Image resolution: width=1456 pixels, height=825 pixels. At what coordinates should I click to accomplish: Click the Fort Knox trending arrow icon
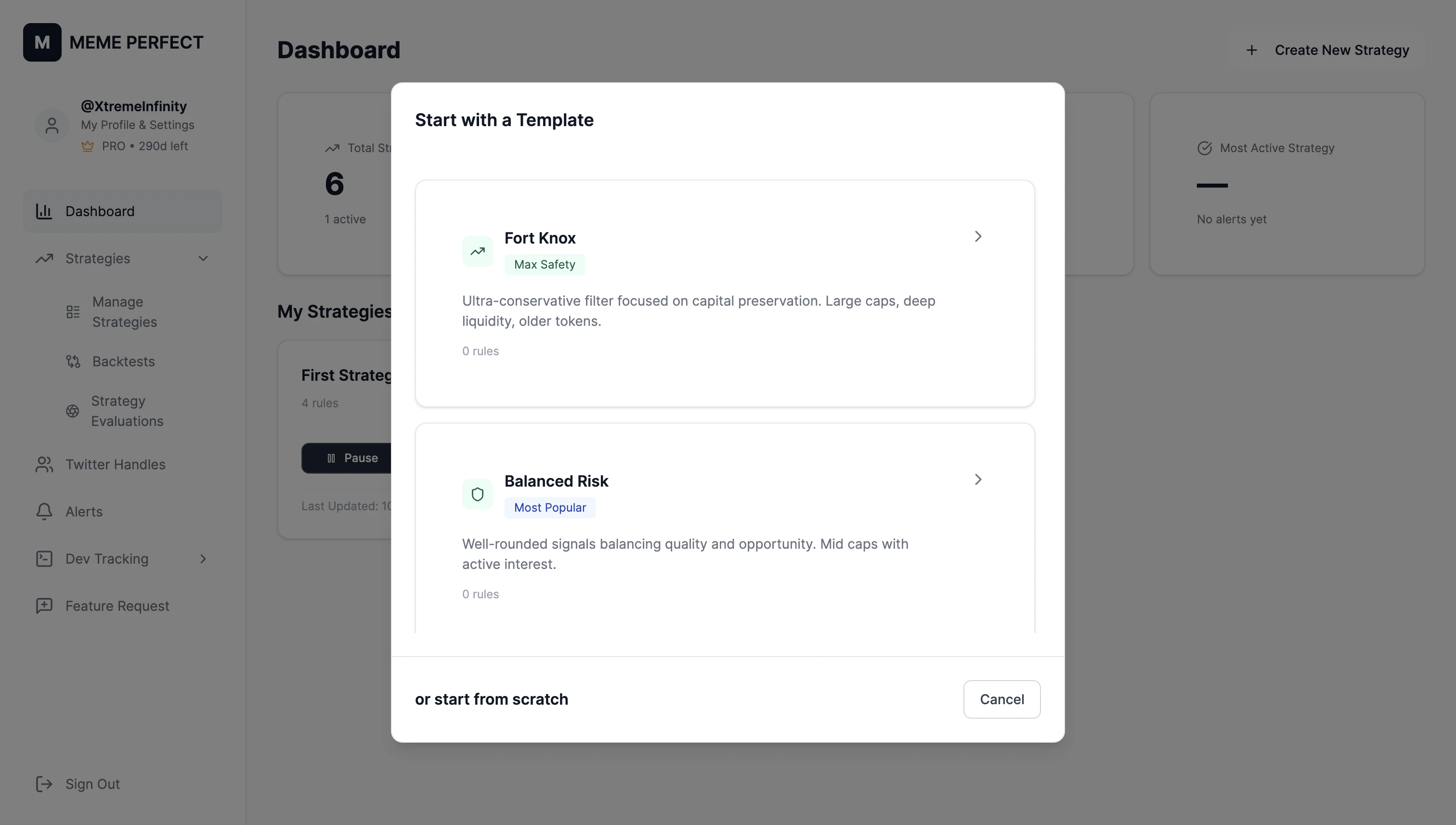[x=477, y=251]
